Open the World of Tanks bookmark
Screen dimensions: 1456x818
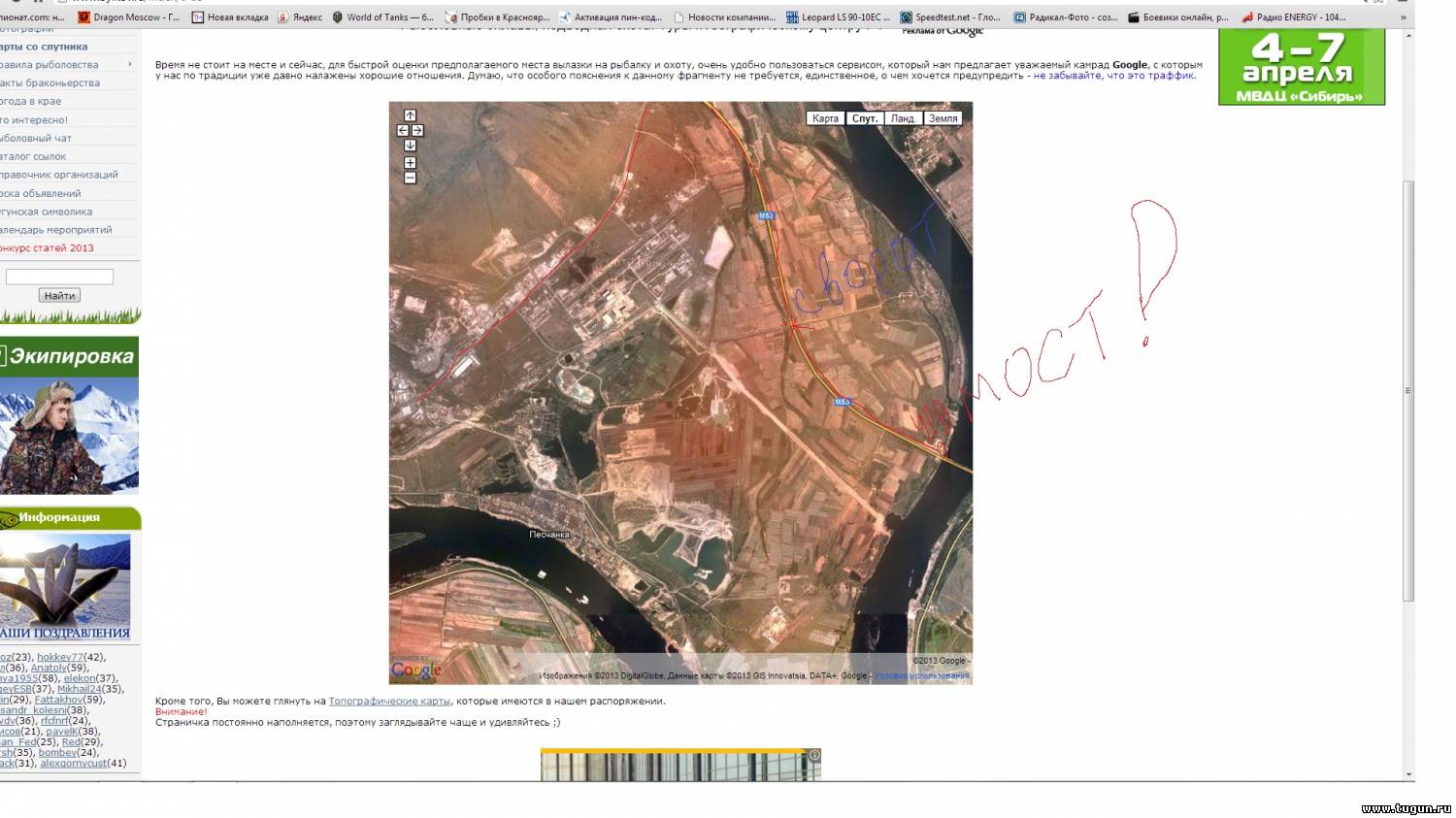coord(383,17)
